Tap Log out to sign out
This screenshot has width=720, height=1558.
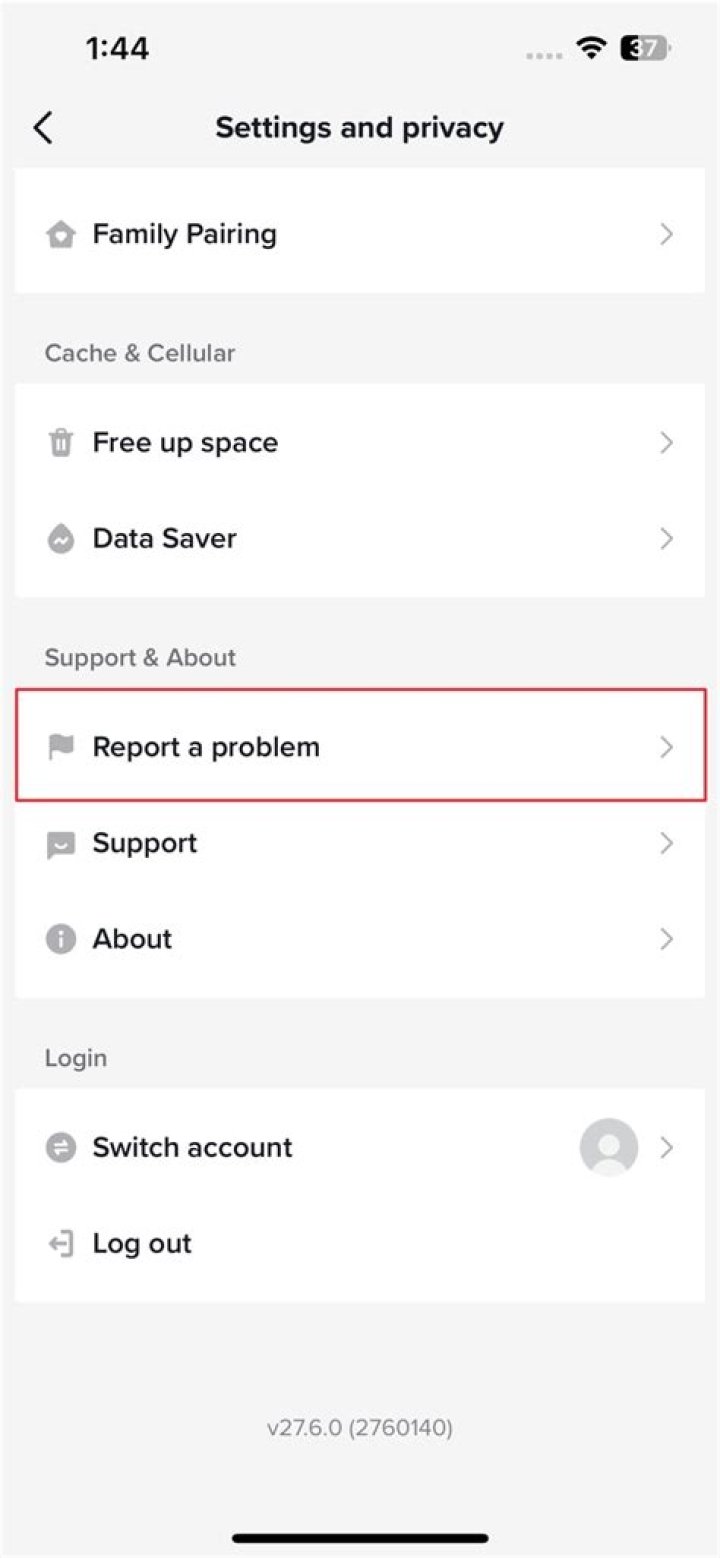click(x=141, y=1243)
